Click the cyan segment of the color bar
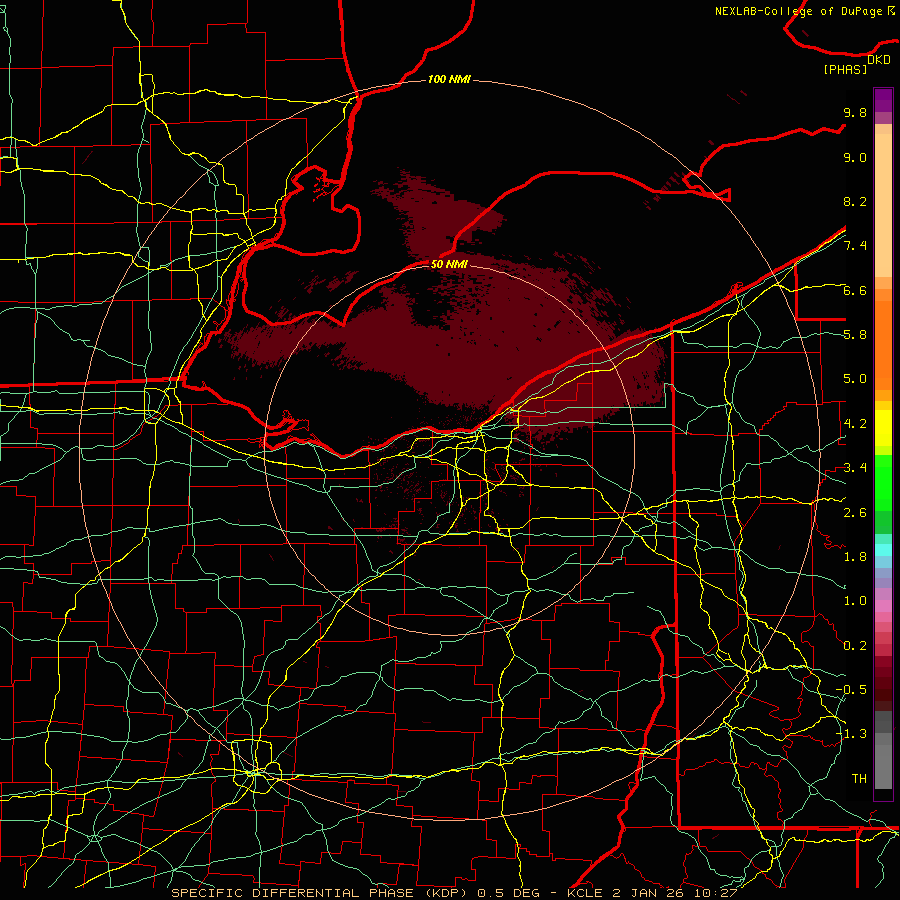The image size is (900, 900). coord(883,550)
